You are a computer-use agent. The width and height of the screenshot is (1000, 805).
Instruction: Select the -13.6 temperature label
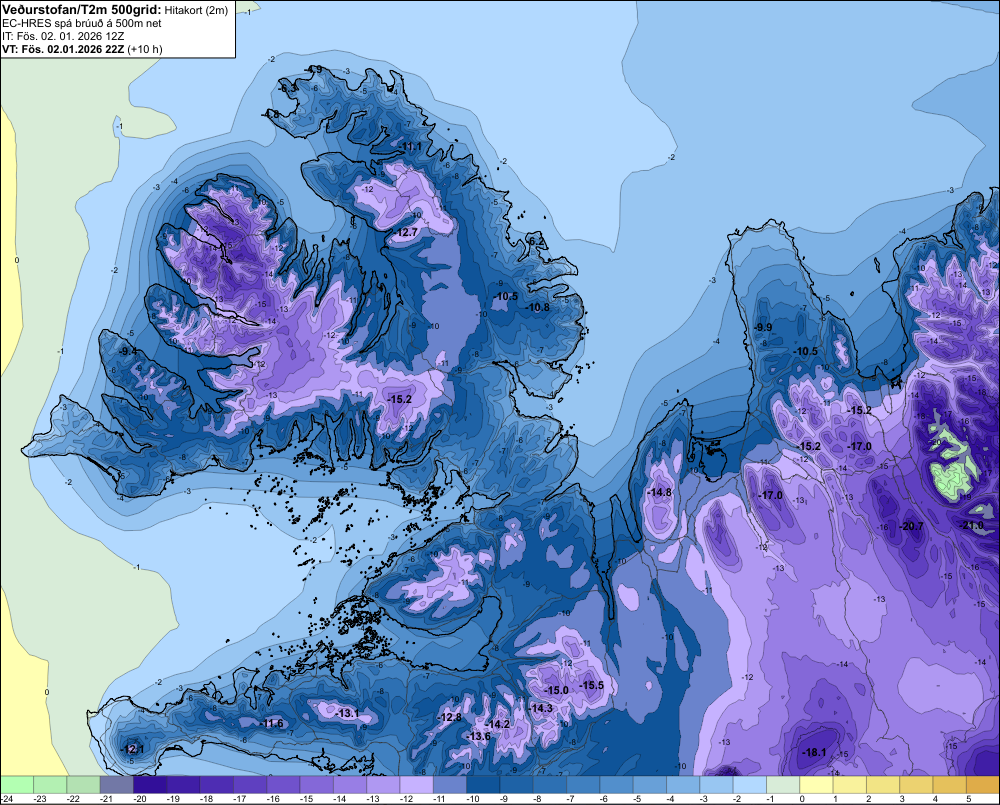click(479, 736)
